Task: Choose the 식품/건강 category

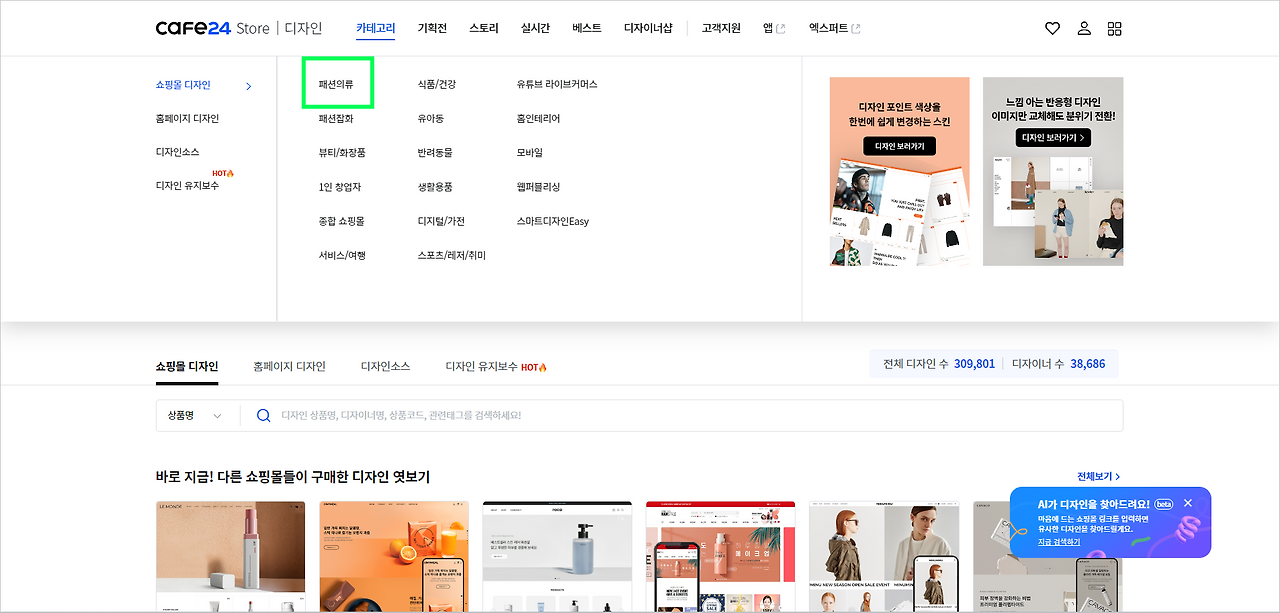Action: (437, 84)
